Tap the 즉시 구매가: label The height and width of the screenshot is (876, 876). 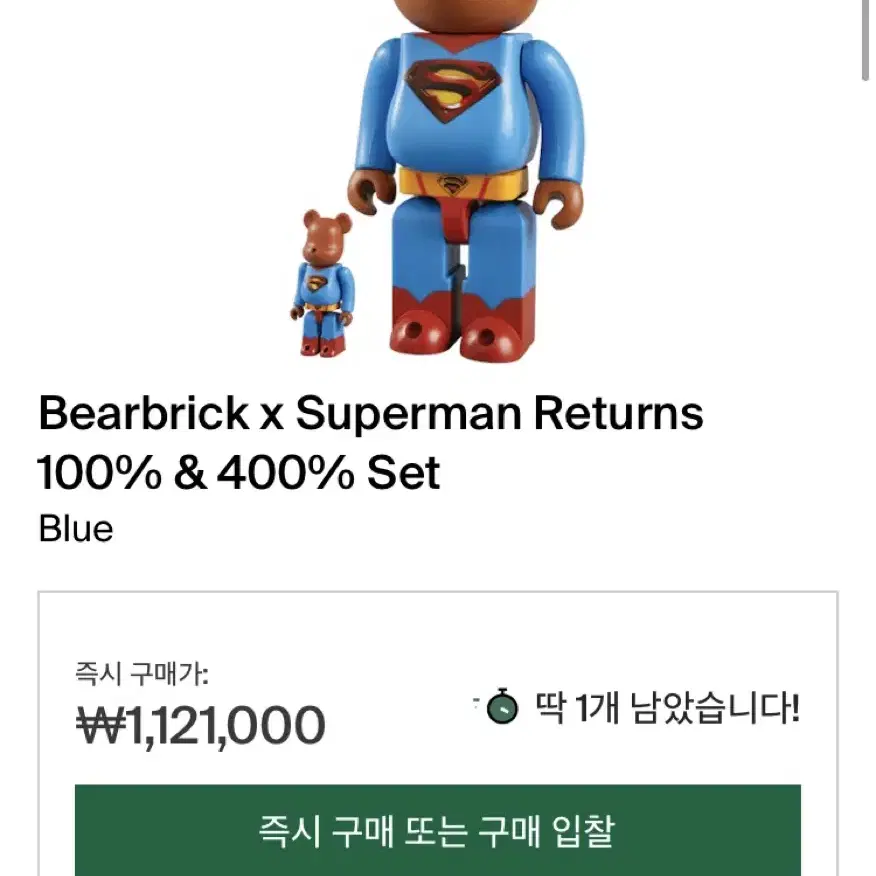click(142, 673)
